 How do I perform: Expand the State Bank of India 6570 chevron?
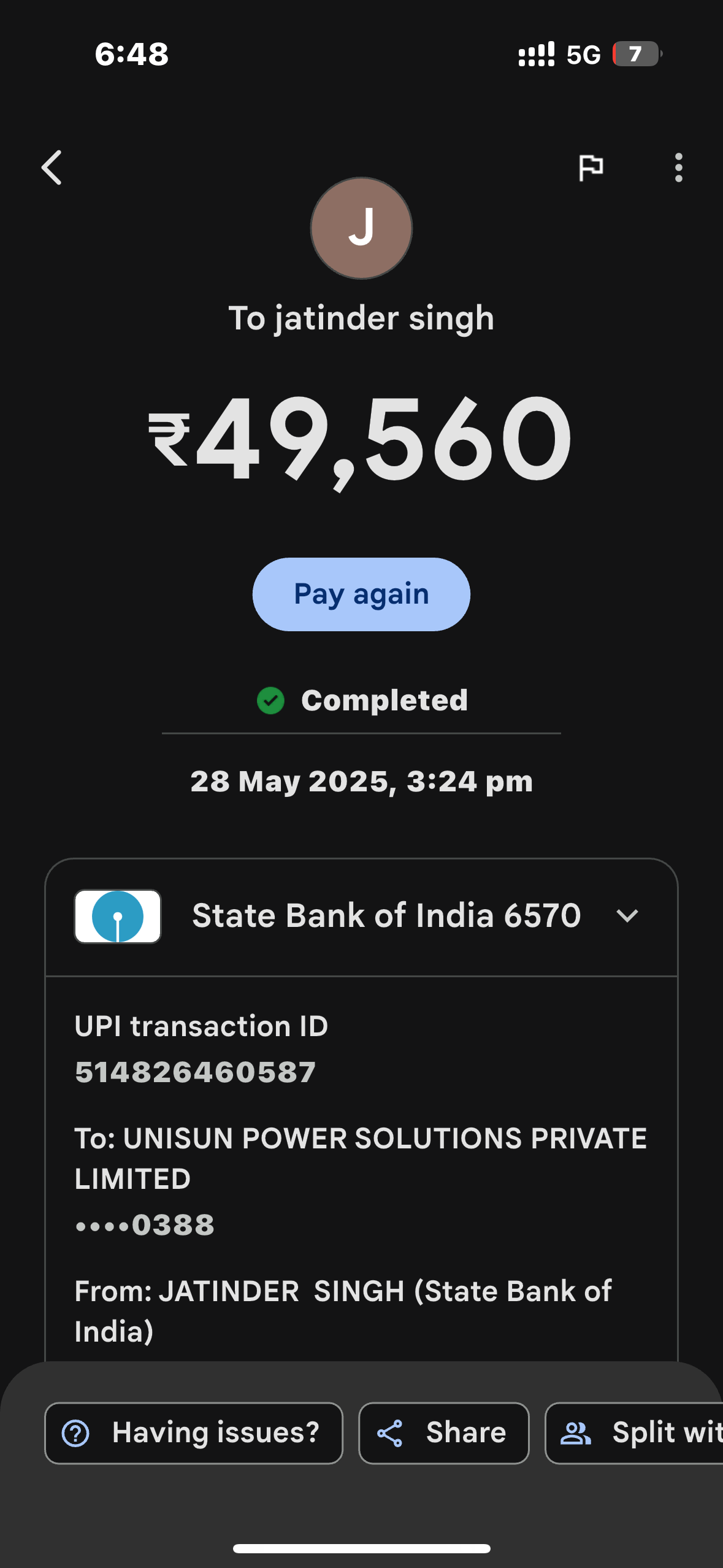627,916
